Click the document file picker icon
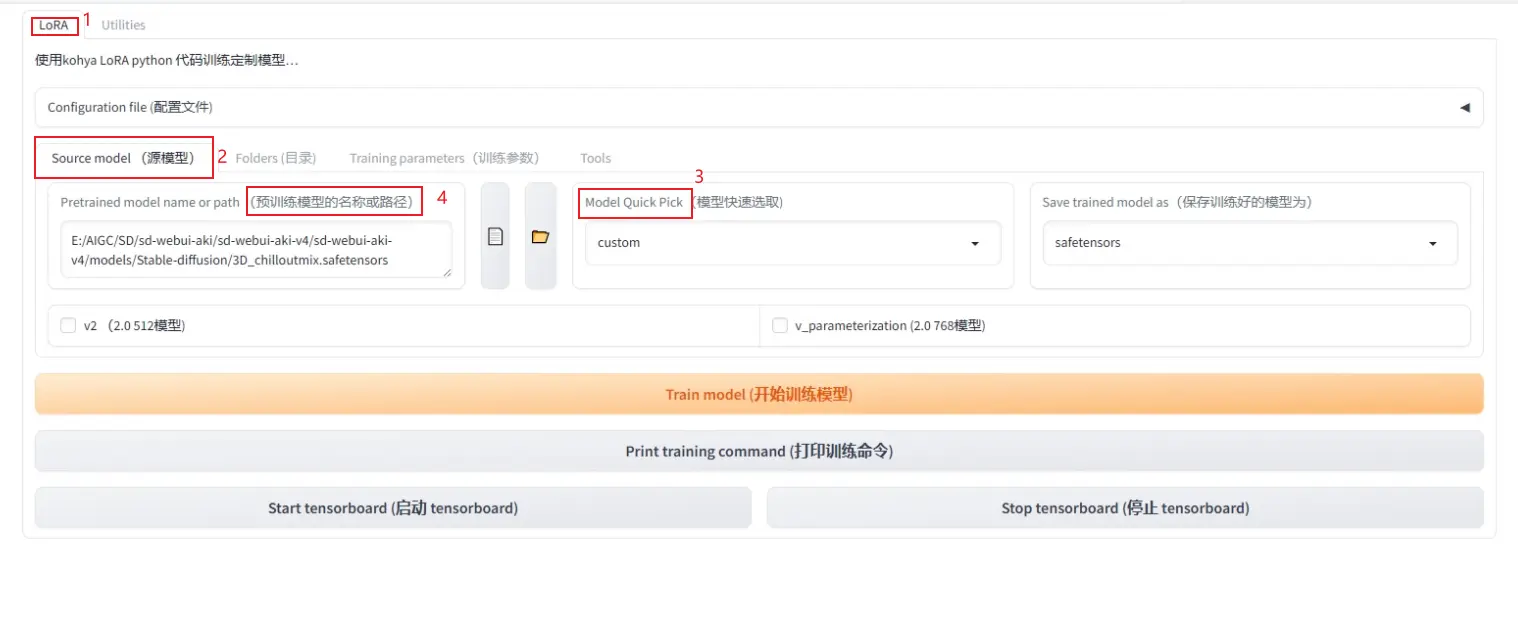The height and width of the screenshot is (620, 1518). (495, 237)
